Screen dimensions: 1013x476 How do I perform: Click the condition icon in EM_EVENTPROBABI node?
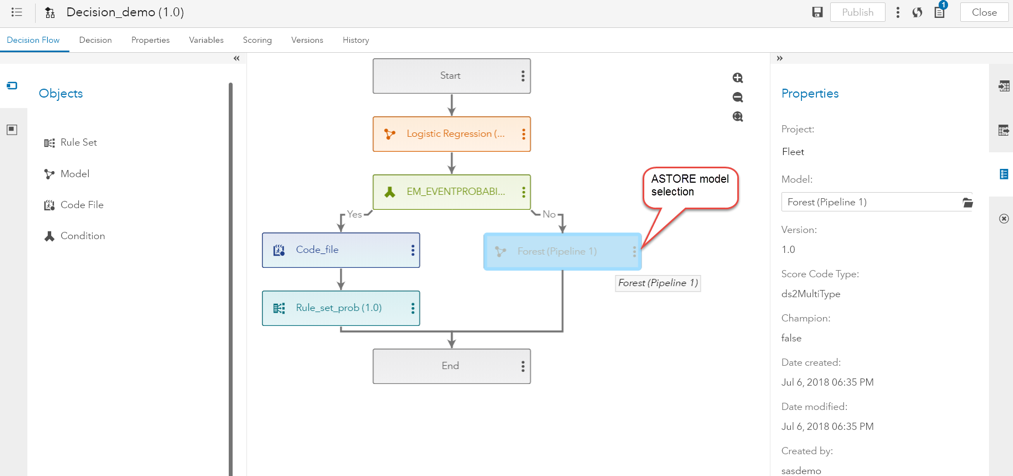(390, 192)
